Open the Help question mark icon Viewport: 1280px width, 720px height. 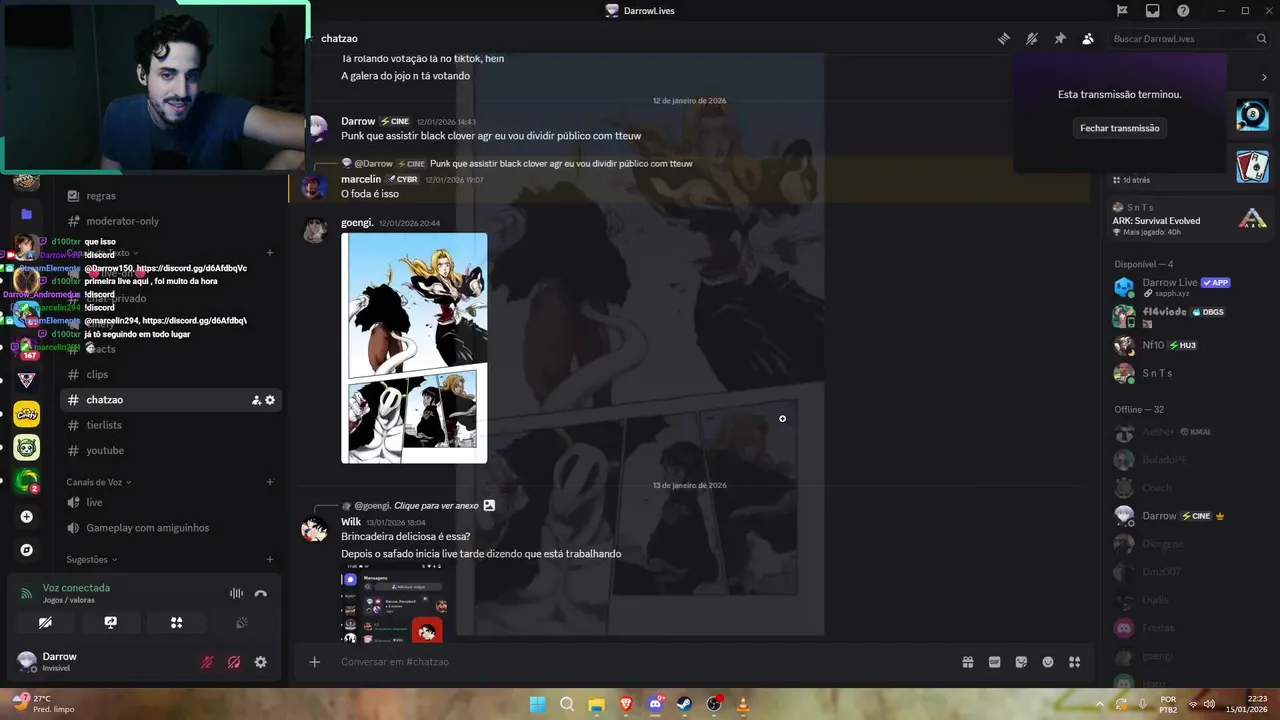[x=1183, y=11]
